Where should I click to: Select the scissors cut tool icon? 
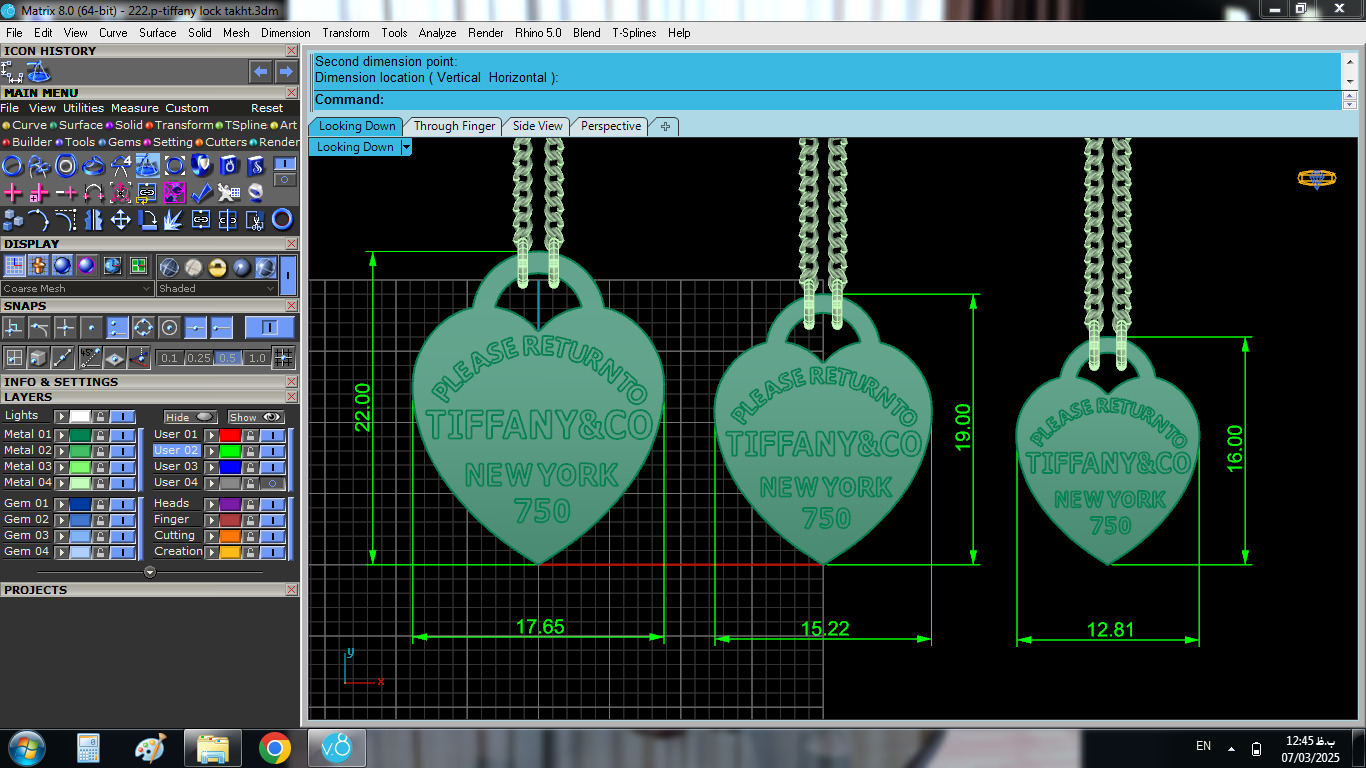click(x=255, y=219)
